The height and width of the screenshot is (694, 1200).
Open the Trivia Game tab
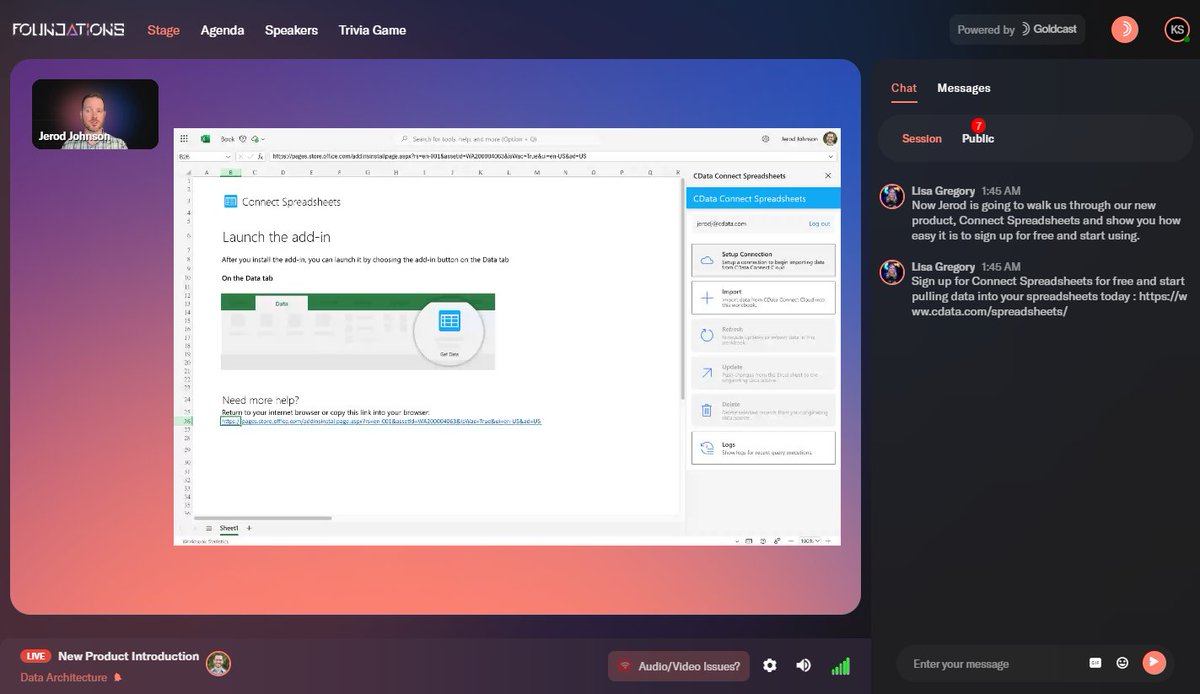(x=372, y=30)
